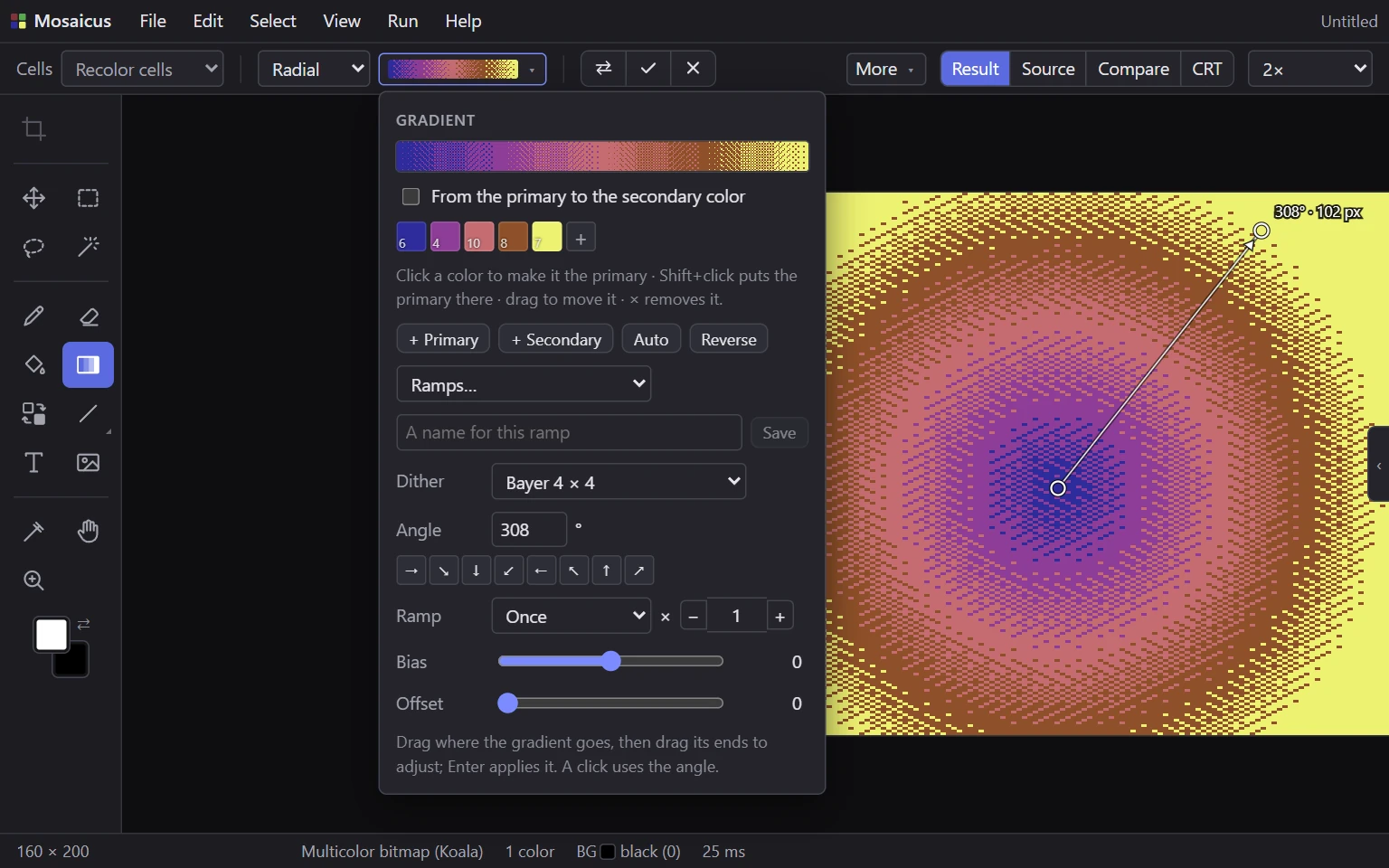Cancel gradient with the X button
Image resolution: width=1389 pixels, height=868 pixels.
tap(694, 69)
